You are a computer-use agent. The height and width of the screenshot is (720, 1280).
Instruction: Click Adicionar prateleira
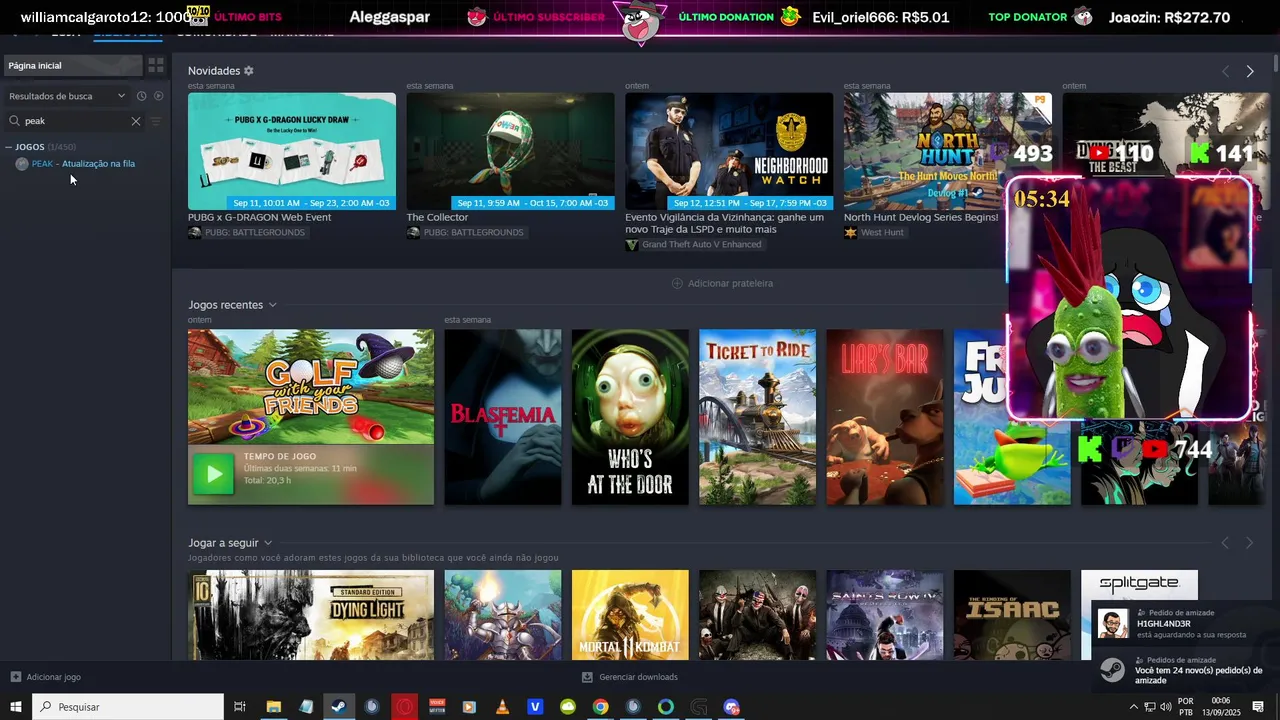point(722,283)
